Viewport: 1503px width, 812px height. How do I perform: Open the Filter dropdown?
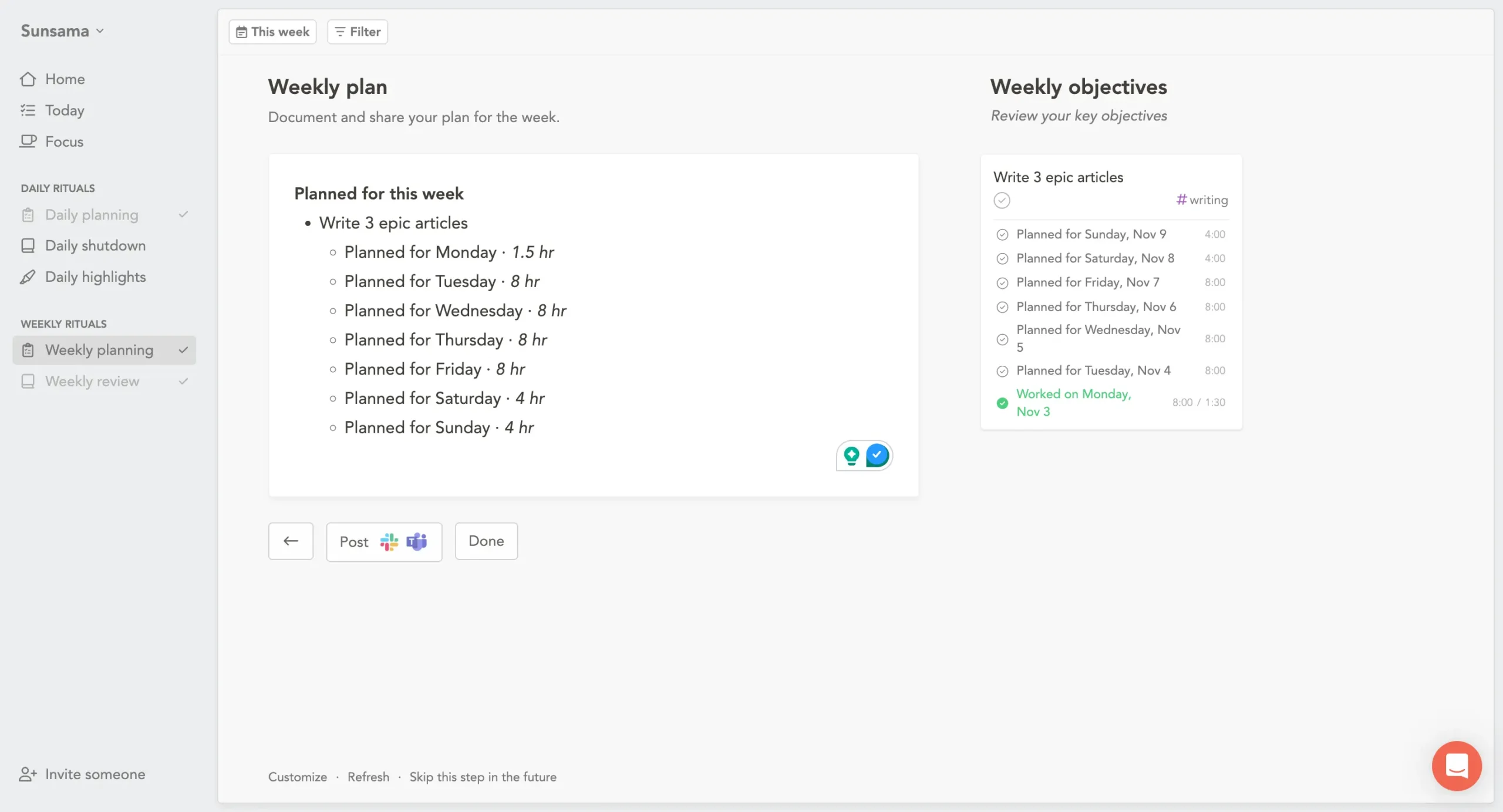tap(357, 32)
